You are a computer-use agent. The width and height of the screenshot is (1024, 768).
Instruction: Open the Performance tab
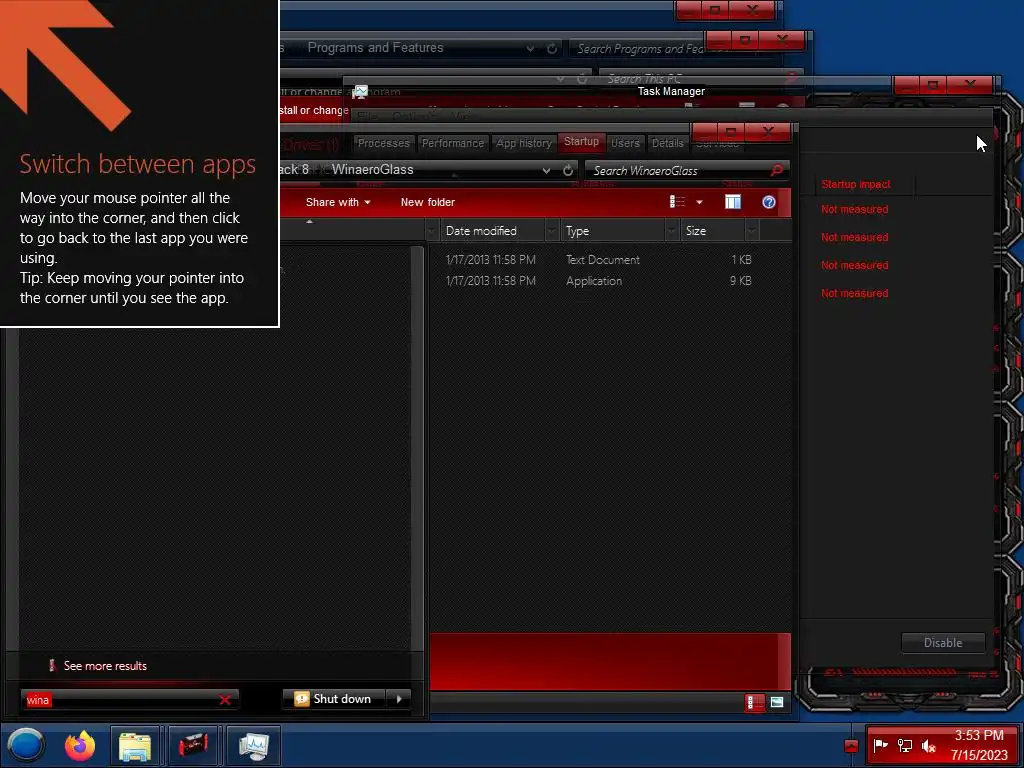point(453,143)
